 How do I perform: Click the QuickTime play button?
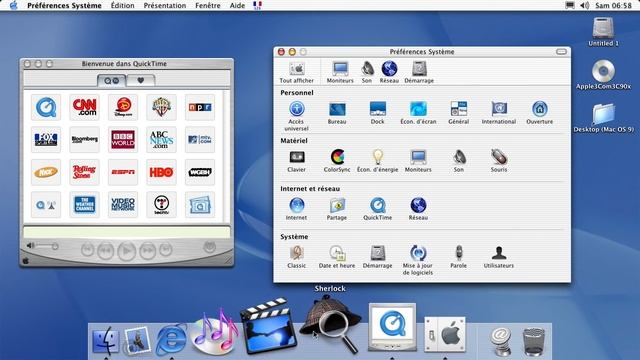[127, 251]
